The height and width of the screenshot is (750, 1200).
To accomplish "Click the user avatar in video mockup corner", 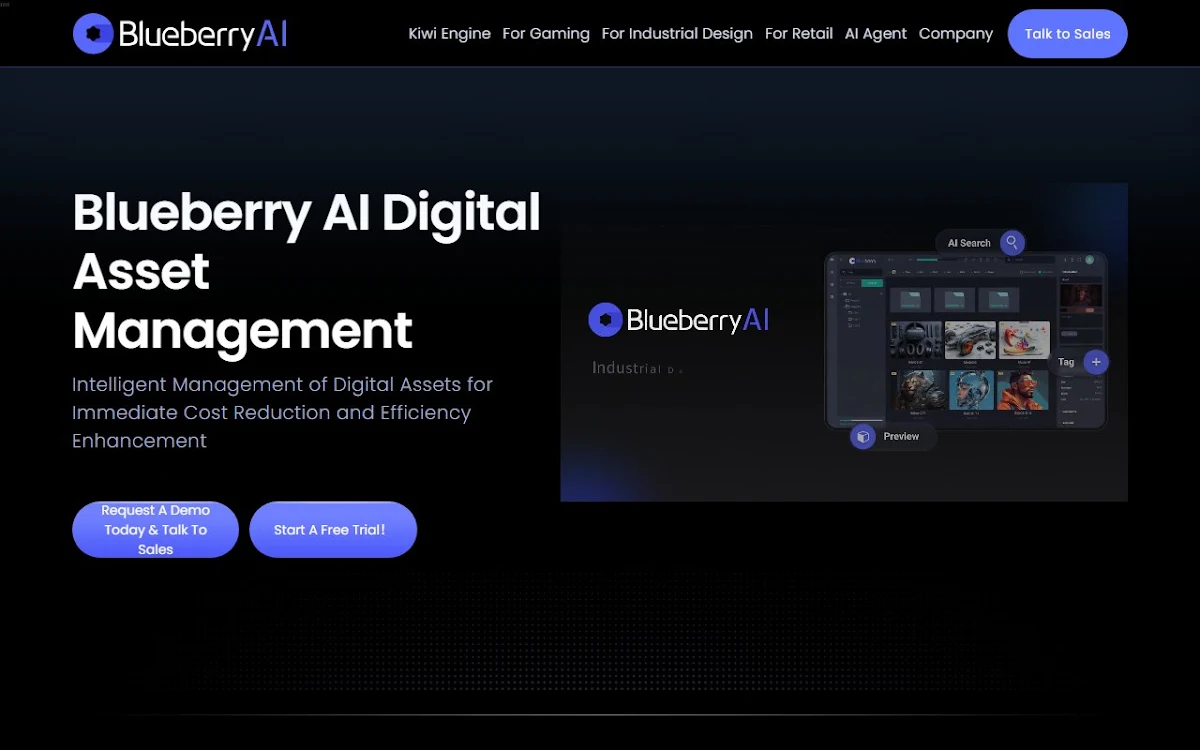I will [1089, 260].
